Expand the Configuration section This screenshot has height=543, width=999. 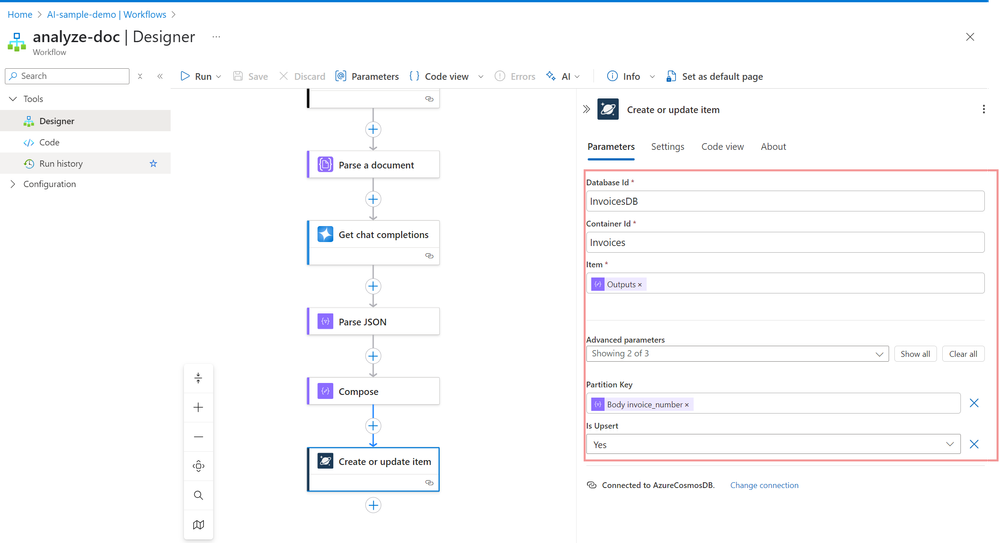pyautogui.click(x=13, y=184)
